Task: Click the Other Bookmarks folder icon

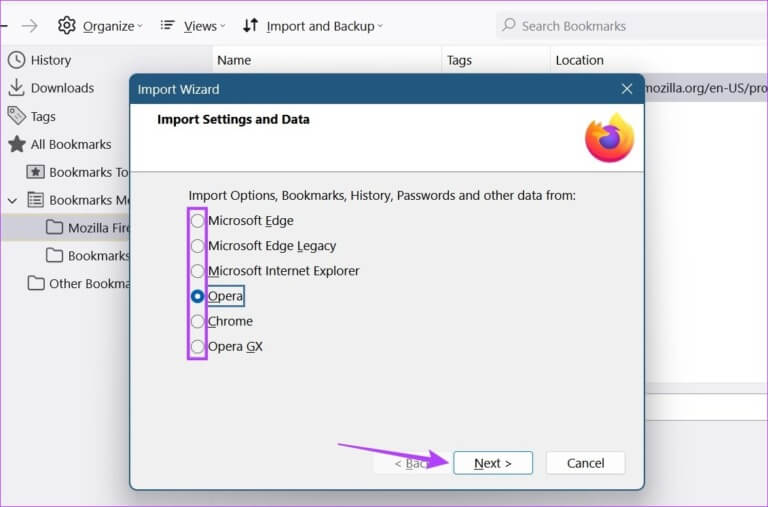Action: pyautogui.click(x=36, y=283)
